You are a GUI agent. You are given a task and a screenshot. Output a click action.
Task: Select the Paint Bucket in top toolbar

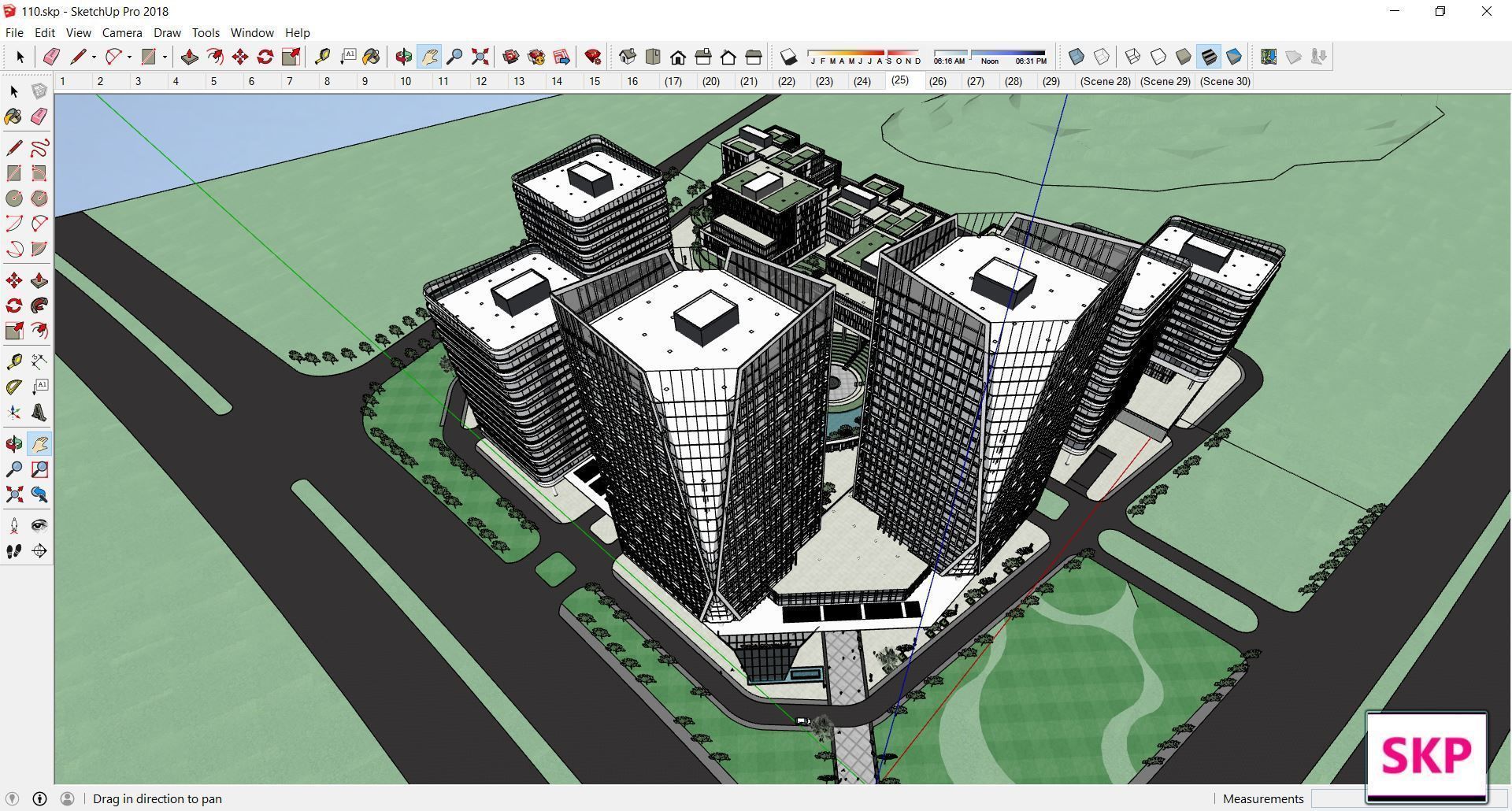pyautogui.click(x=371, y=57)
